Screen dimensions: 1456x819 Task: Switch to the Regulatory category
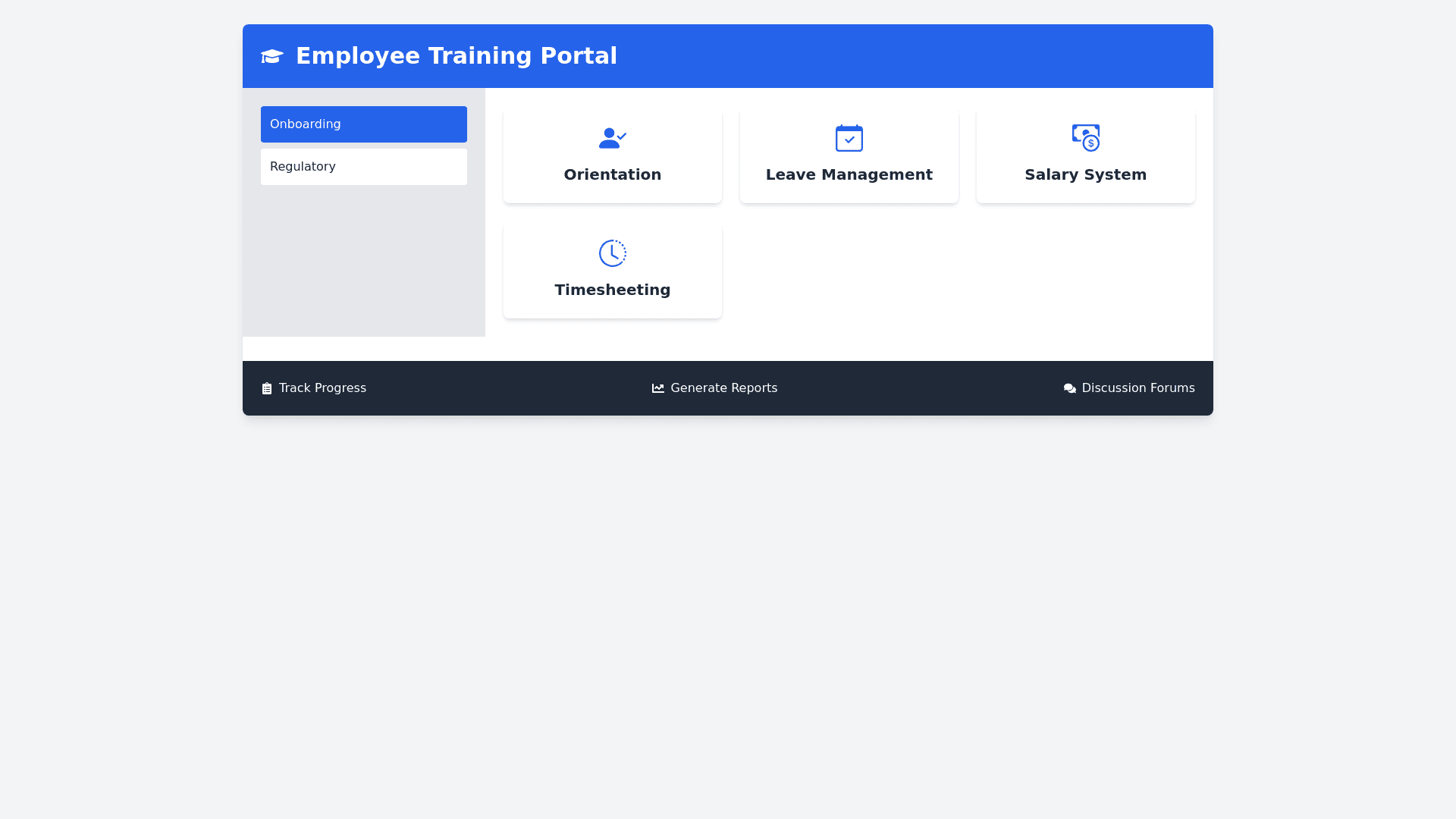(363, 167)
